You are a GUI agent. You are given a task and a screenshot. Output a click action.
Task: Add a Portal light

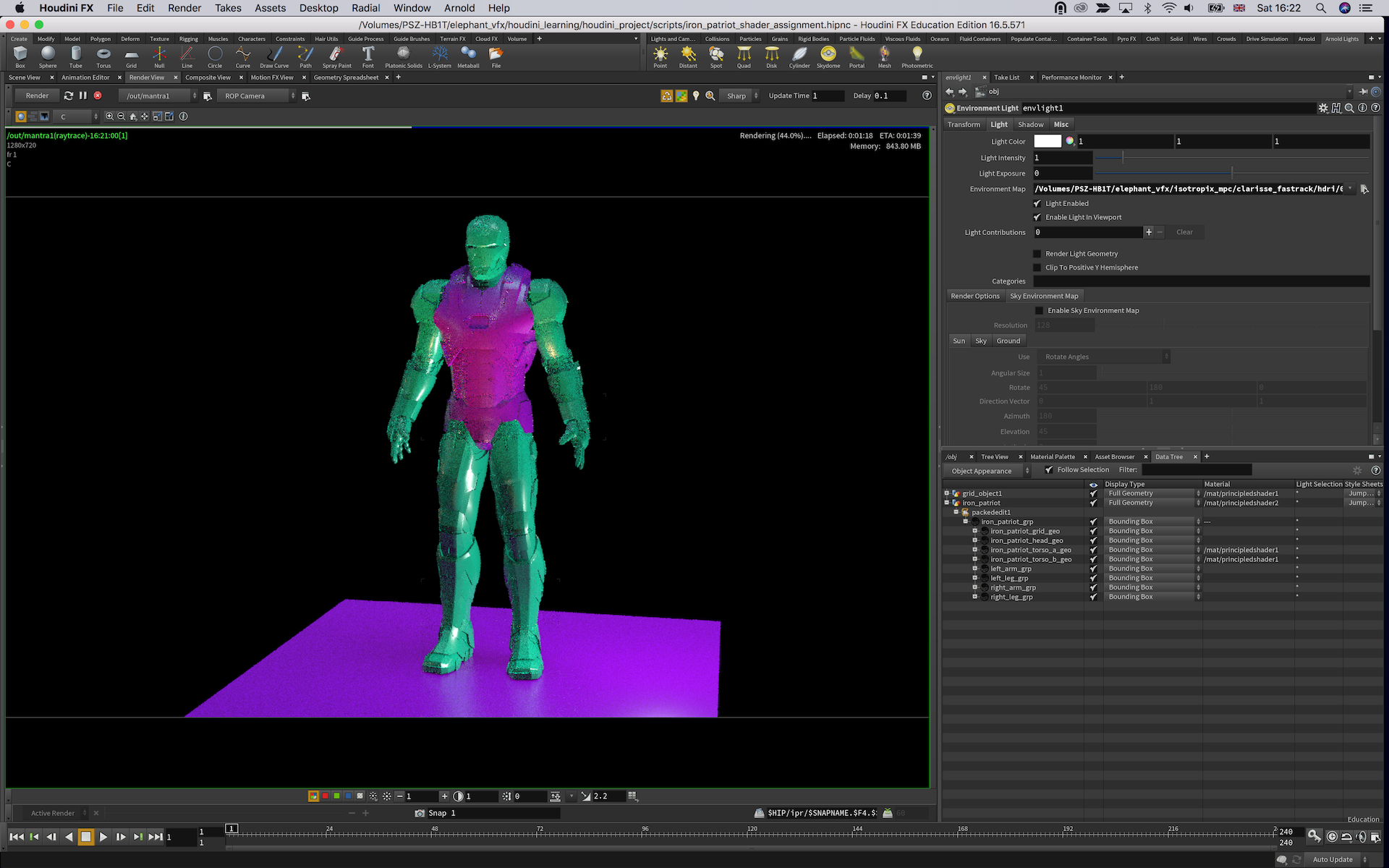point(857,56)
